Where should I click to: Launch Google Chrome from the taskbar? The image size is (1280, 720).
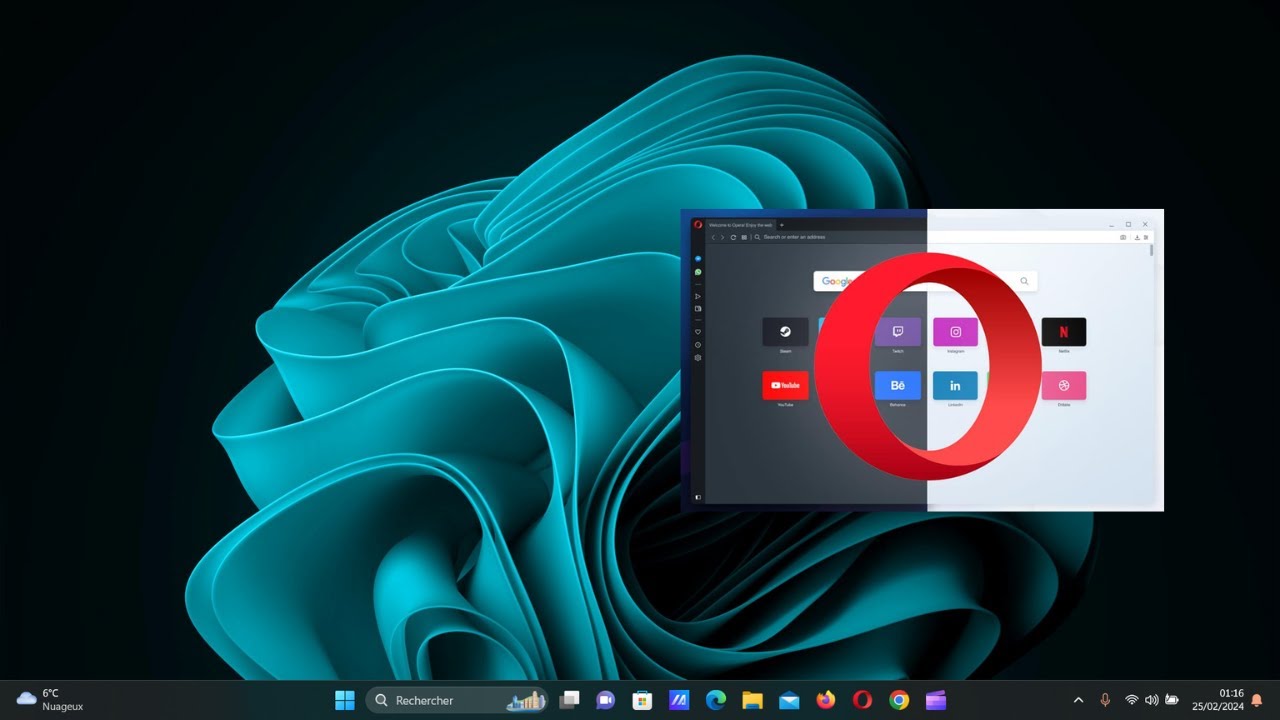click(899, 700)
